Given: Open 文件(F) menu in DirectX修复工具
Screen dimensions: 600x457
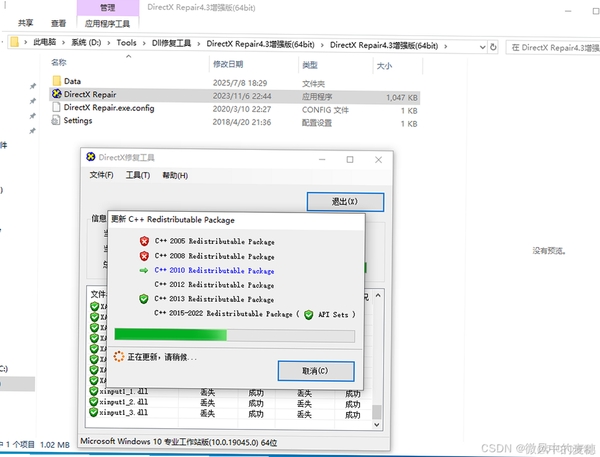Looking at the screenshot, I should [101, 175].
